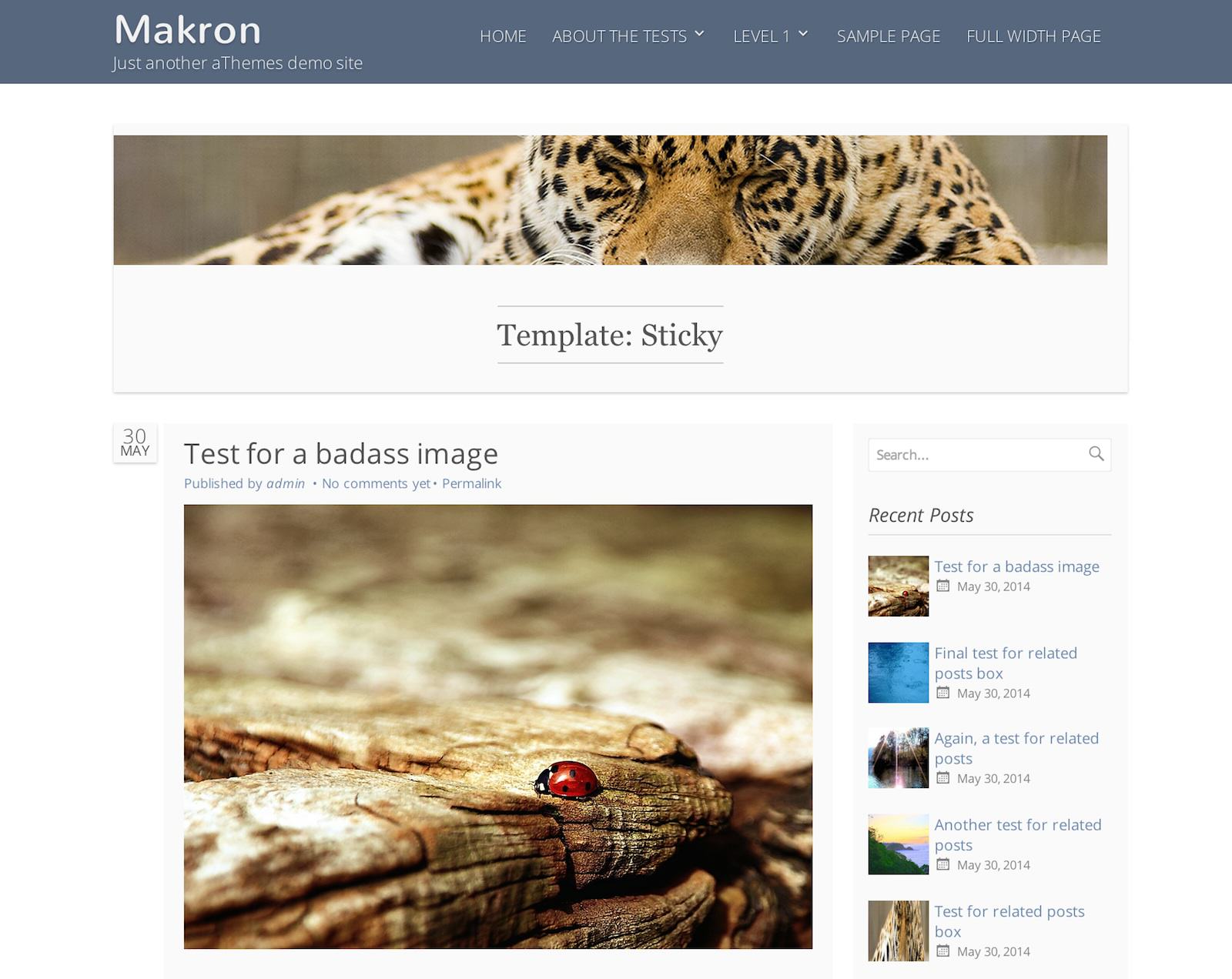The width and height of the screenshot is (1232, 979).
Task: Click the admin author link
Action: click(x=286, y=483)
